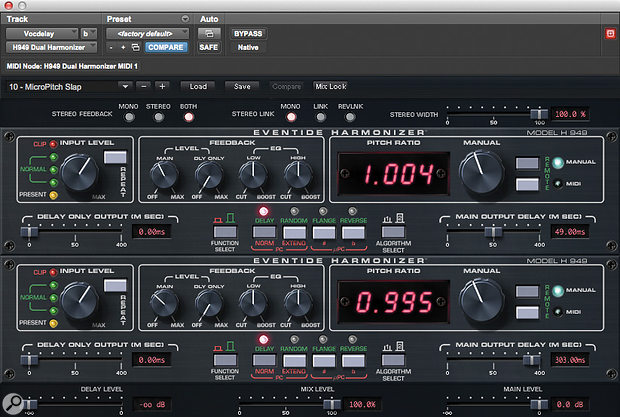This screenshot has height=417, width=620.
Task: Click the SAFE automation button
Action: pyautogui.click(x=209, y=47)
